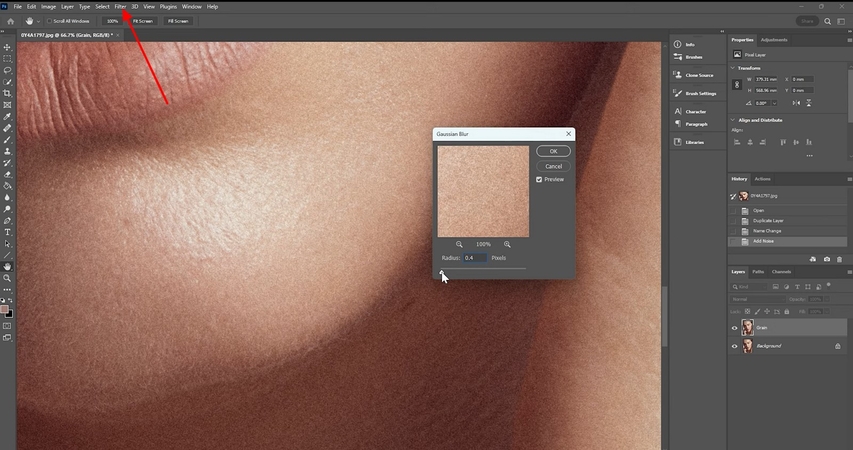Click the Gaussian Blur radius slider handle
Screen dimensions: 853x450
[x=442, y=272]
